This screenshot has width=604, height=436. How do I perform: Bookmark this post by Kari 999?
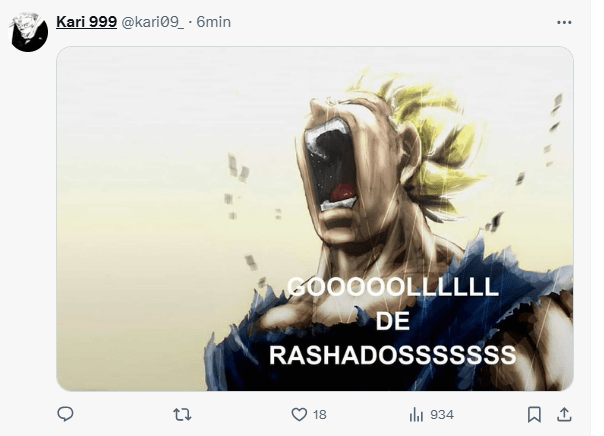[534, 414]
